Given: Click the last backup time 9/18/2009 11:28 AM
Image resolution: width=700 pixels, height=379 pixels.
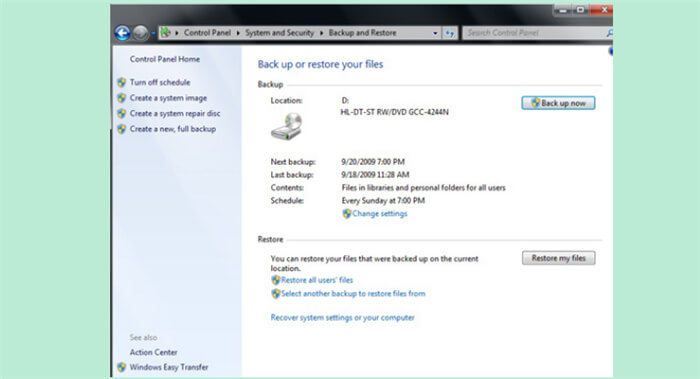Looking at the screenshot, I should coord(375,175).
